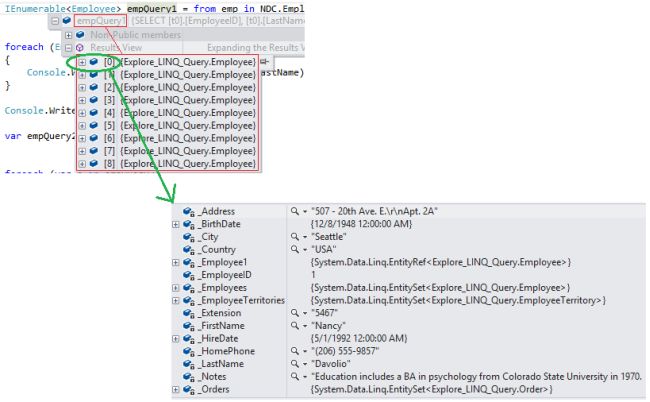Open visualizer dropdown arrow for _HomePhone

coord(305,351)
